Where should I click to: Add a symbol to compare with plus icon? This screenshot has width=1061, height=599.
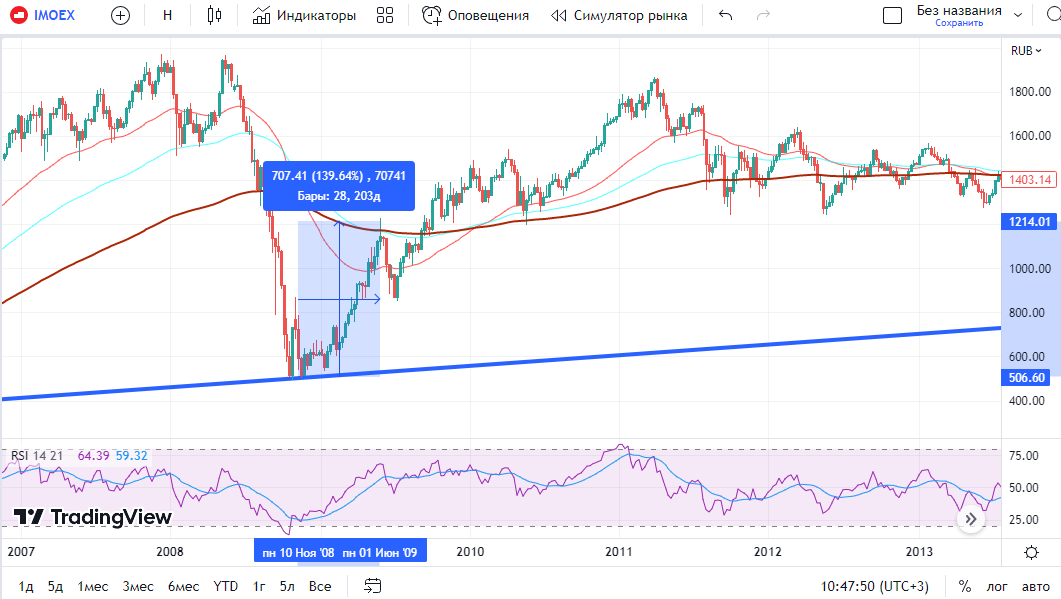point(120,15)
